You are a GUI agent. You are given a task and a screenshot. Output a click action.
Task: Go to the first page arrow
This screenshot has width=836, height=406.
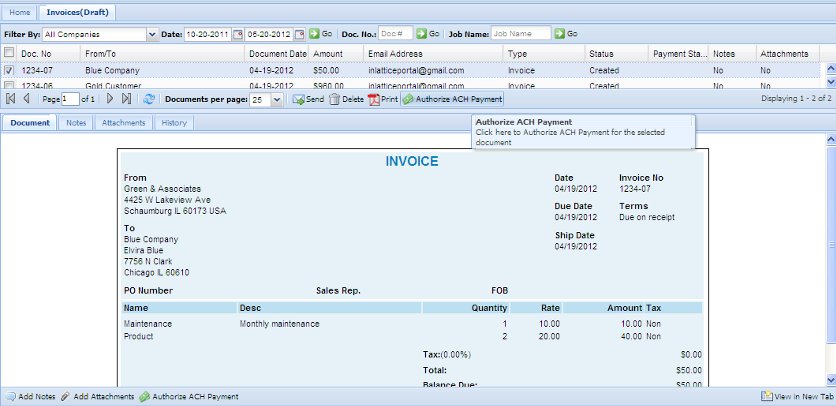(x=10, y=100)
